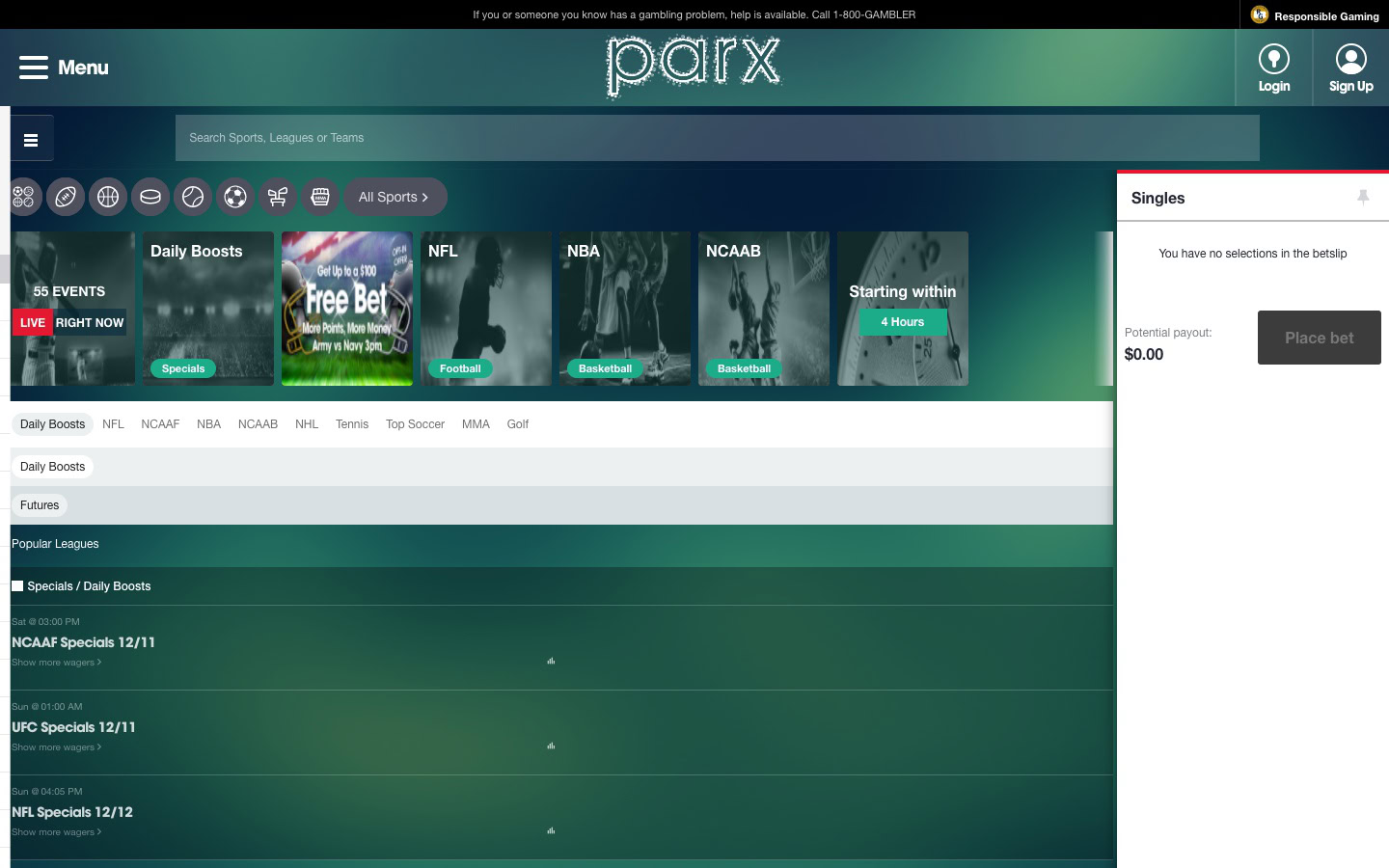Pin the betslip panel

(x=1363, y=198)
